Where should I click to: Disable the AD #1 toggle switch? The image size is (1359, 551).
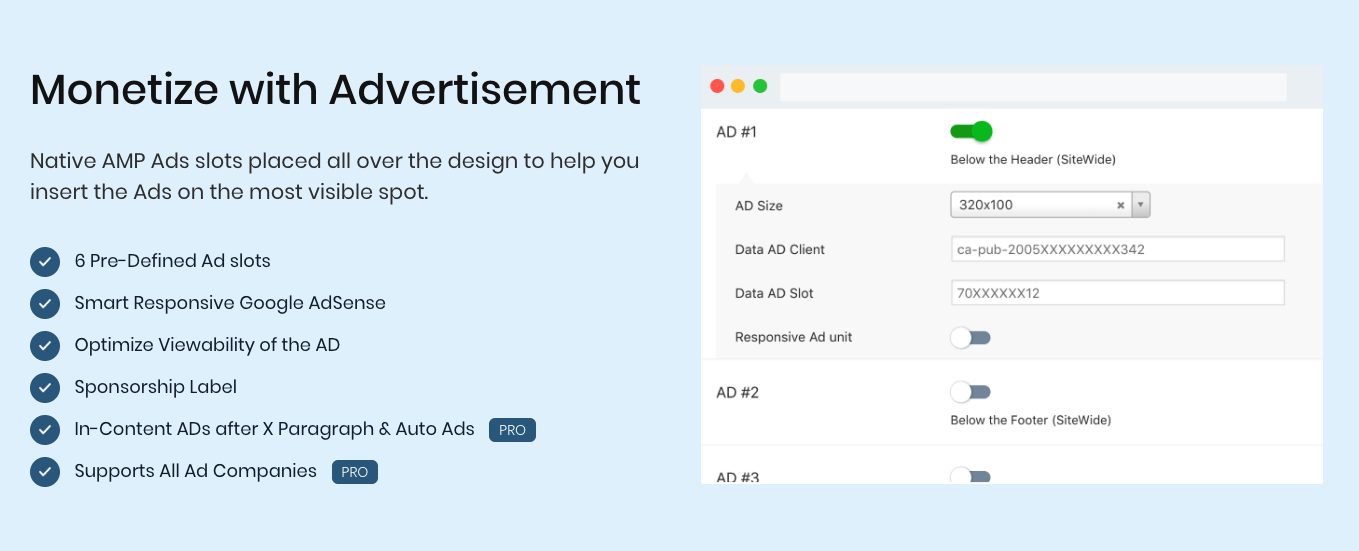[x=970, y=131]
